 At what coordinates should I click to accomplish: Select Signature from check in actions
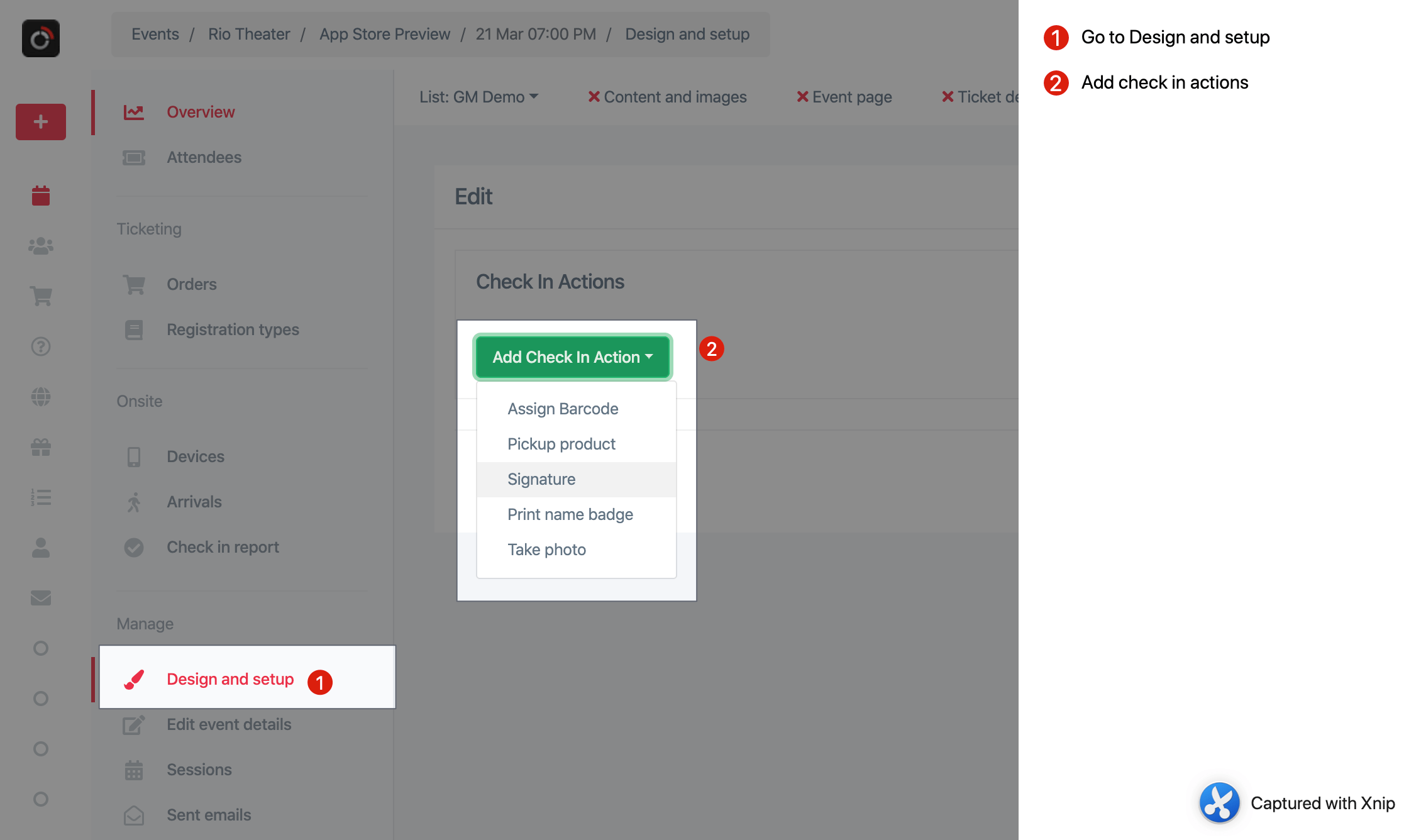coord(541,479)
